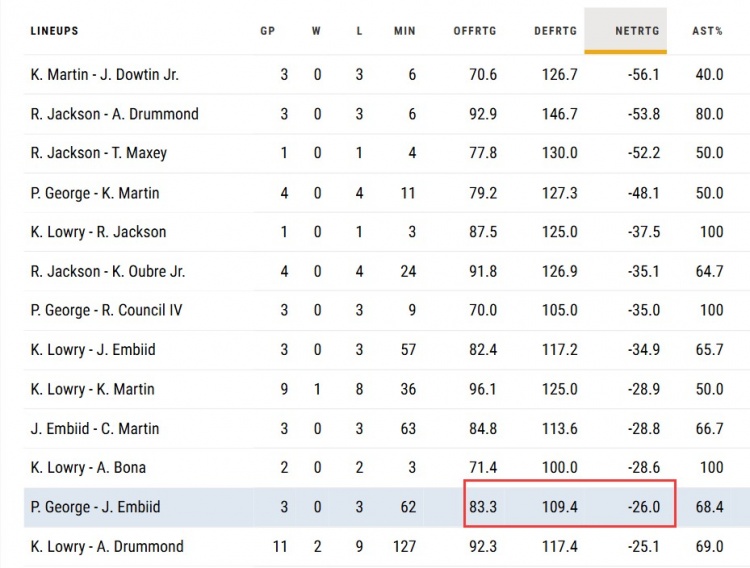Viewport: 750px width, 568px height.
Task: Click the LINEUPS column header
Action: pos(54,31)
